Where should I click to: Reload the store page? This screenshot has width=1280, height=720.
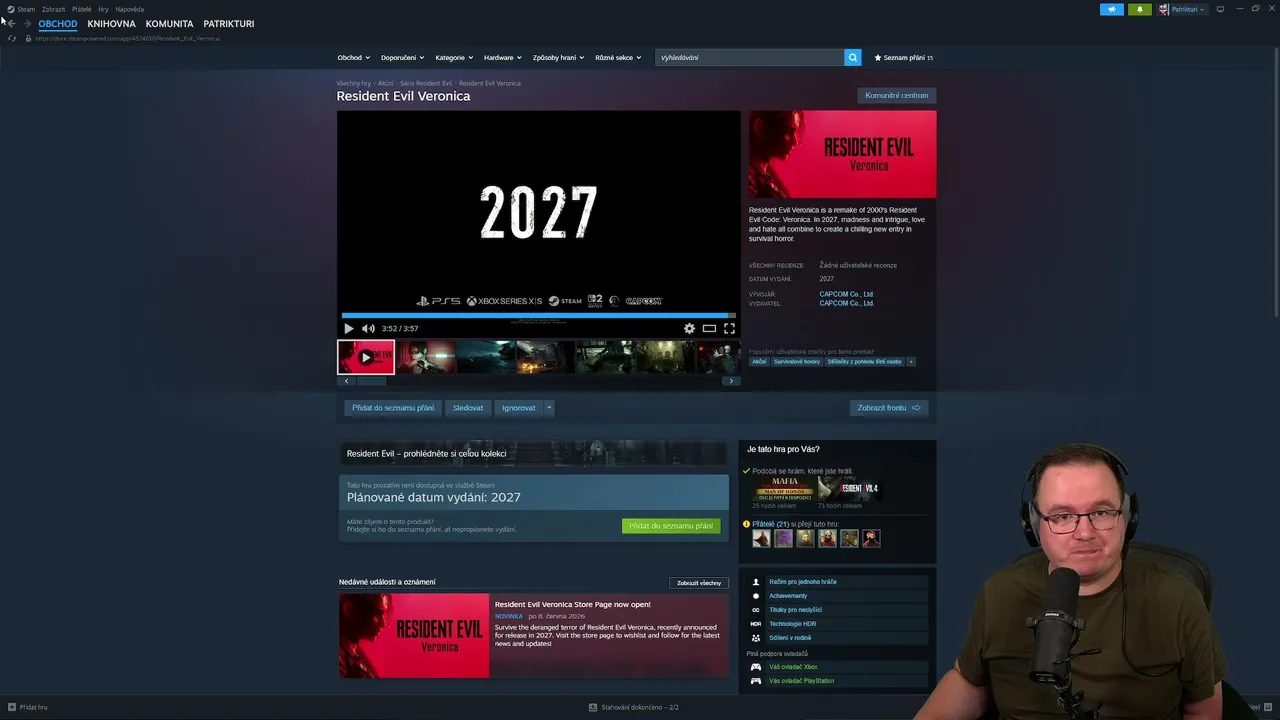12,38
